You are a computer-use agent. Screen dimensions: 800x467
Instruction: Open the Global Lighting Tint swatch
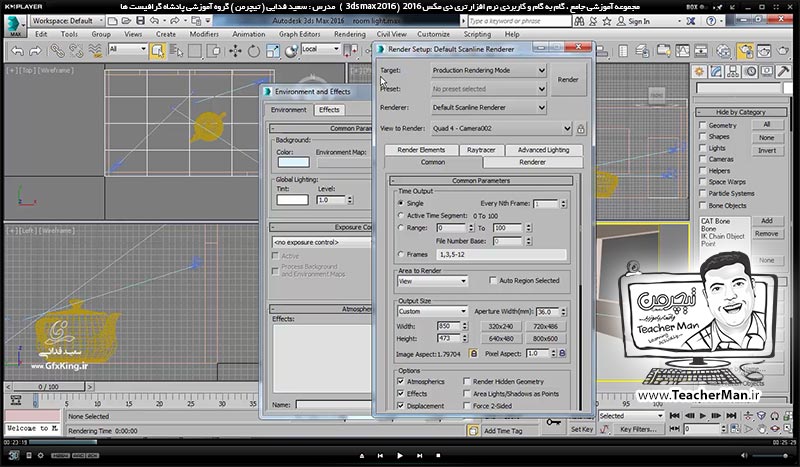292,200
